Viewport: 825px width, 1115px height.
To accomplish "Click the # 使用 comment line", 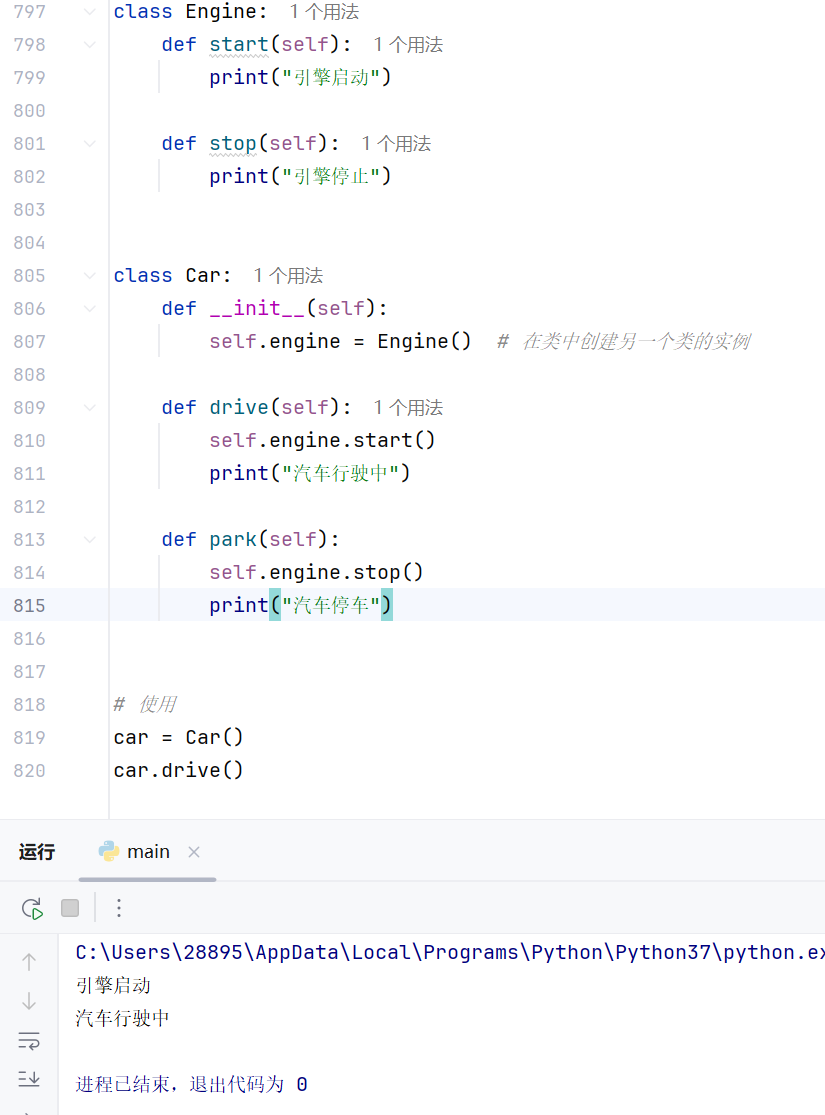I will click(x=145, y=704).
